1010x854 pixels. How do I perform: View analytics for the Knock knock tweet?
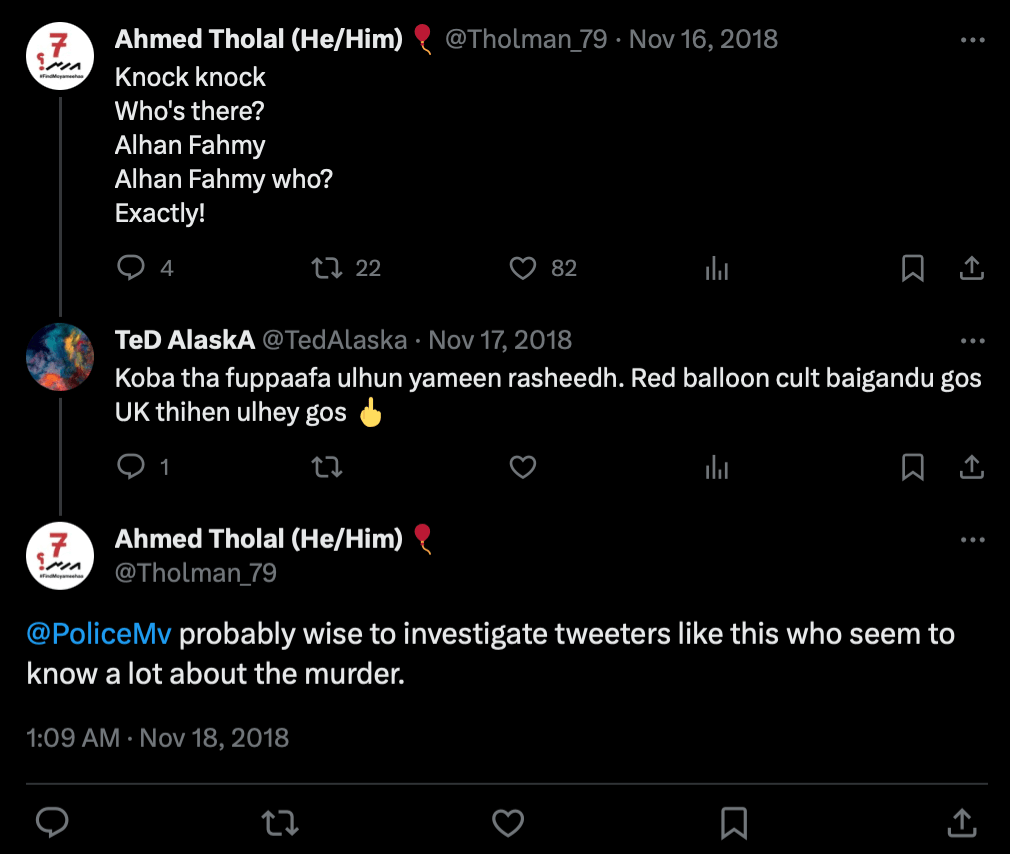coord(717,268)
